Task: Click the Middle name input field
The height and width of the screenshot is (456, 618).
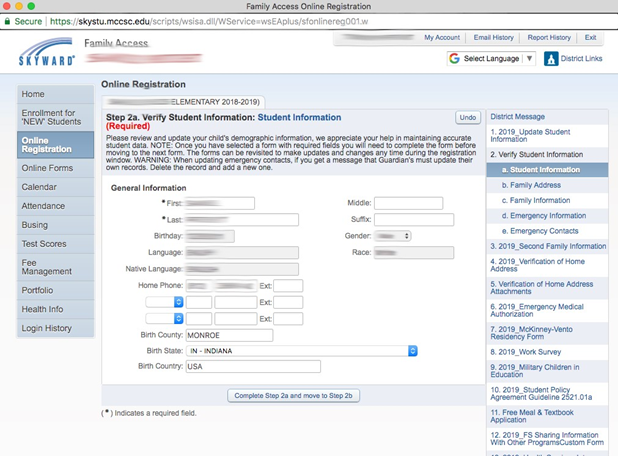Action: [408, 203]
